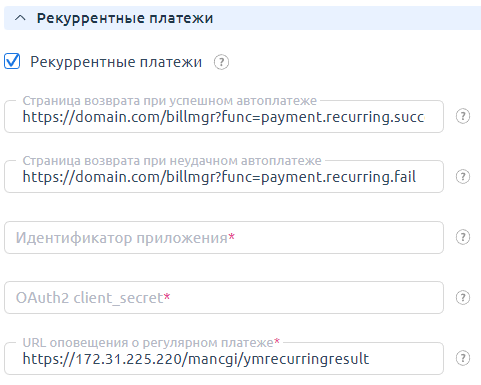Show help for URL оповещения о регулярном платеже
Viewport: 481px width, 385px height.
click(x=463, y=358)
